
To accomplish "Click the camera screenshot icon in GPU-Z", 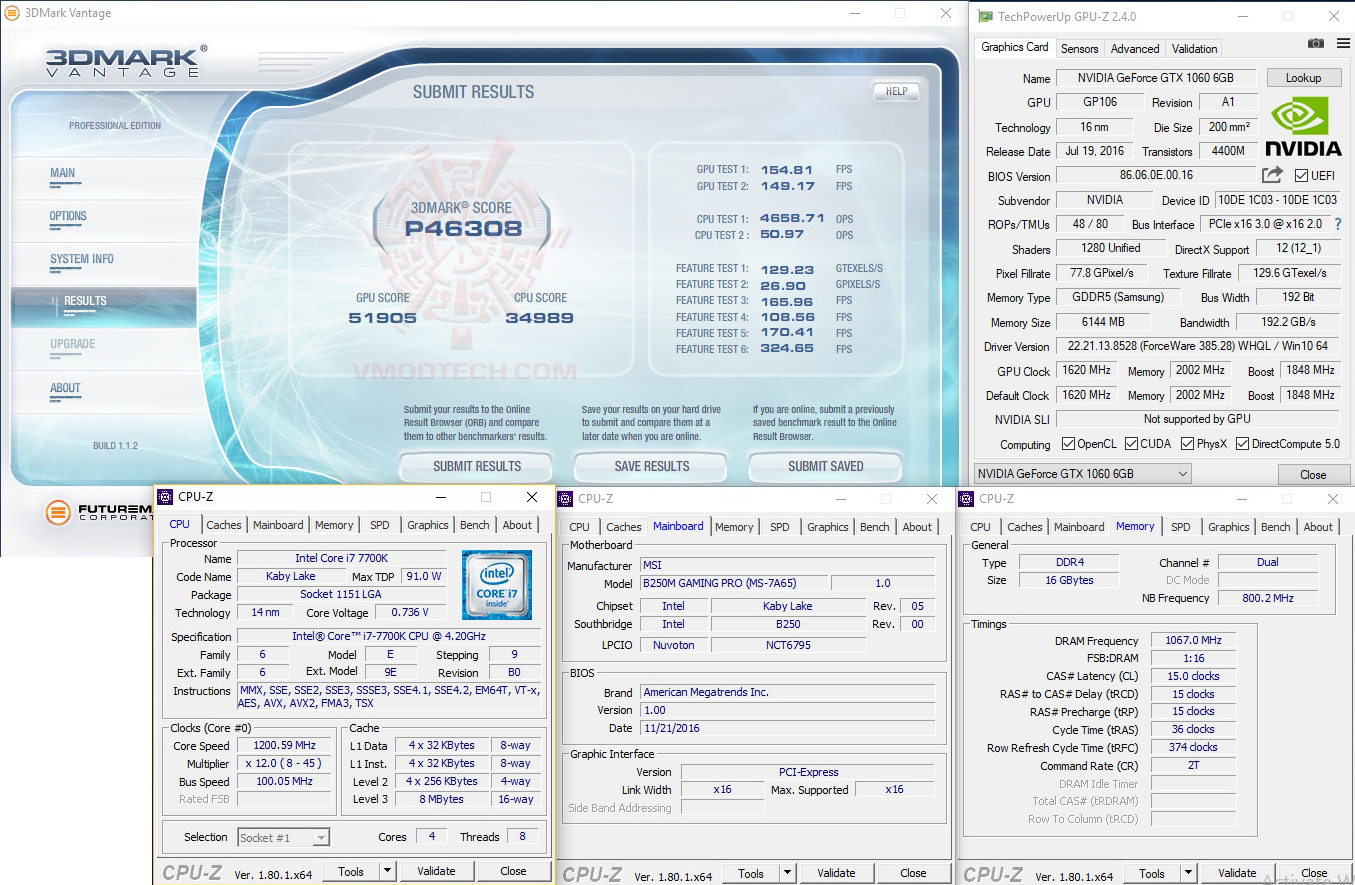I will (1314, 44).
